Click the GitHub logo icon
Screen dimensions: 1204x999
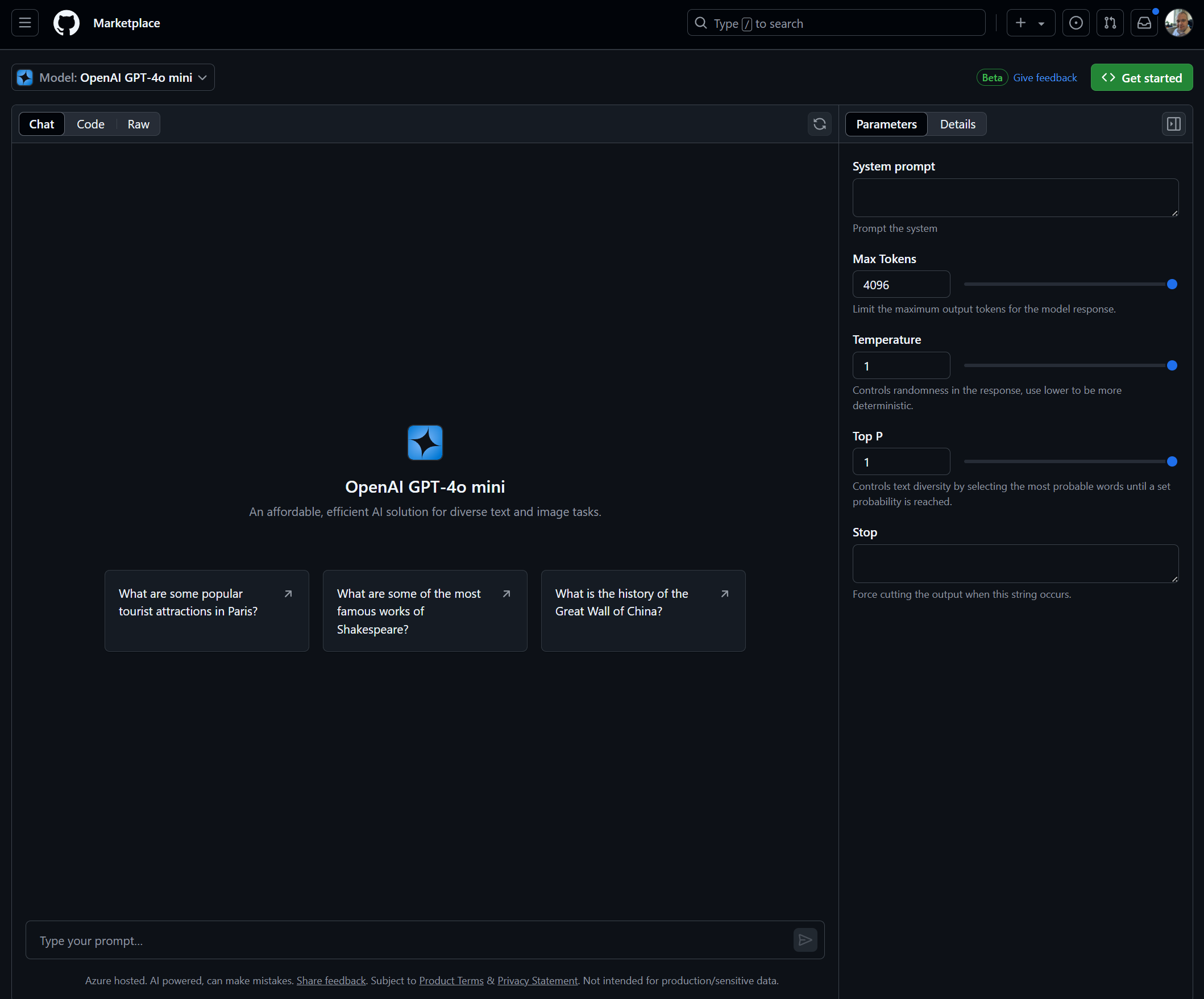(x=67, y=23)
